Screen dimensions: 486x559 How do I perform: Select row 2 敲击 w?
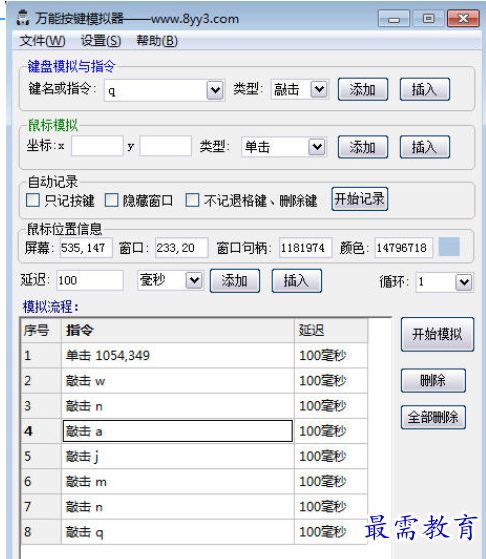tap(194, 381)
